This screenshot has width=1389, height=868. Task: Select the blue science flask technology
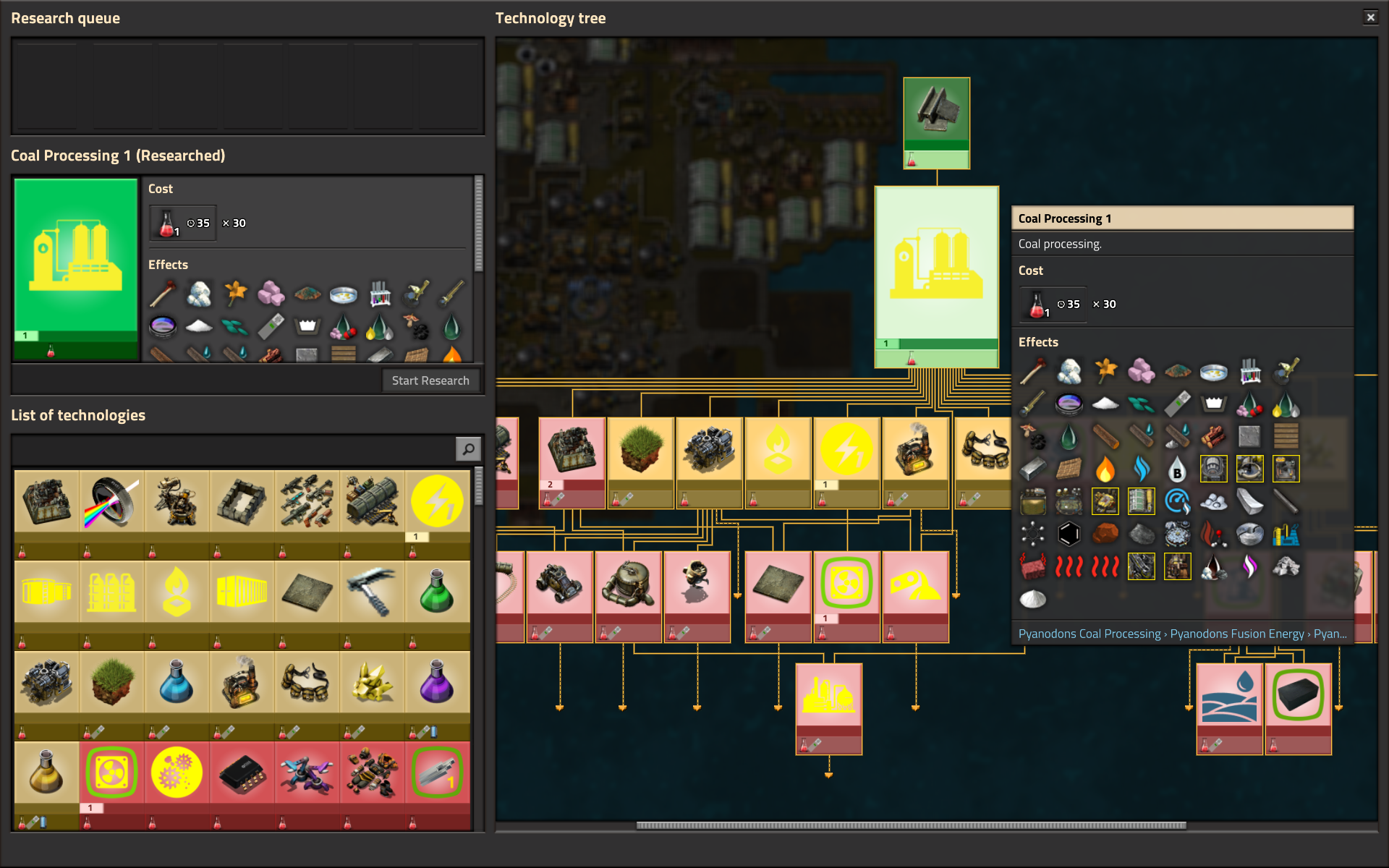tap(177, 683)
